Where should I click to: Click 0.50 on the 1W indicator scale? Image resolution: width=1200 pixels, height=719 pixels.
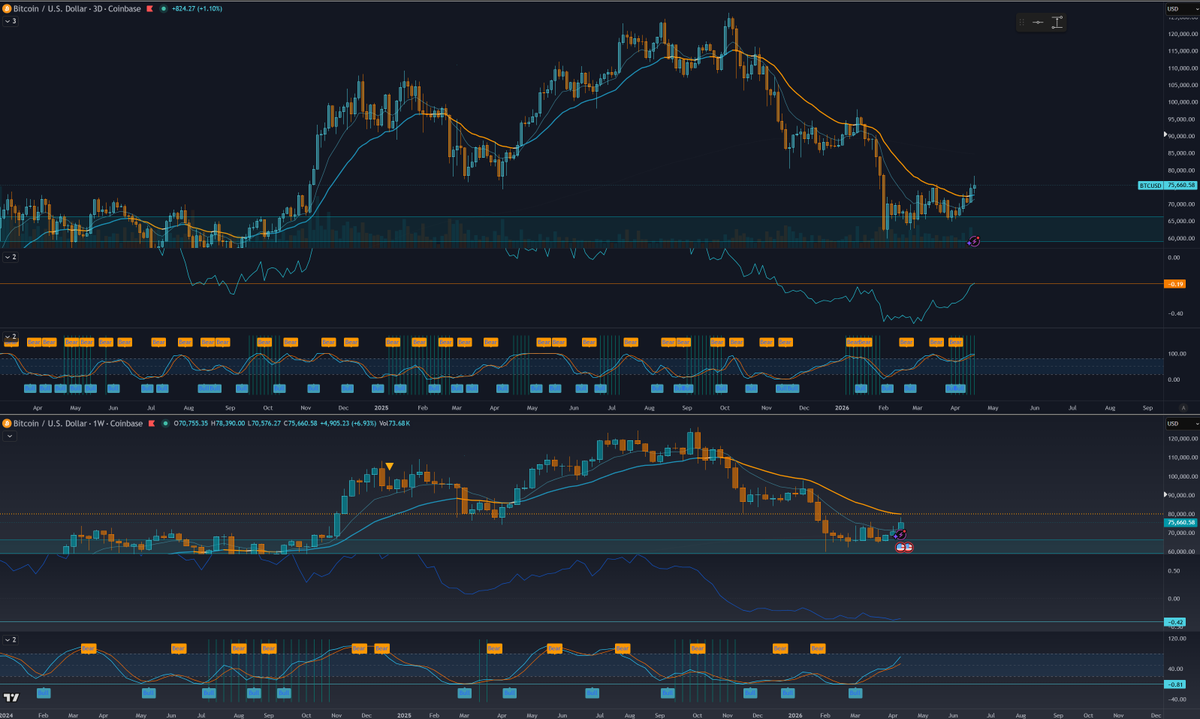click(x=1174, y=571)
